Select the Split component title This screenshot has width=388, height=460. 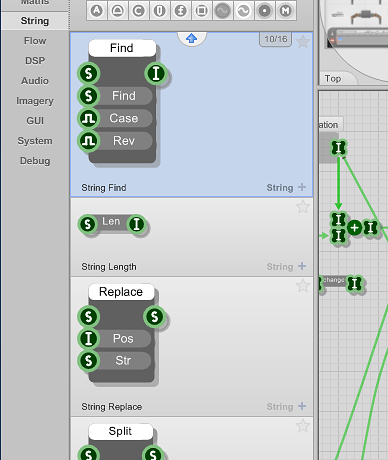coord(120,431)
